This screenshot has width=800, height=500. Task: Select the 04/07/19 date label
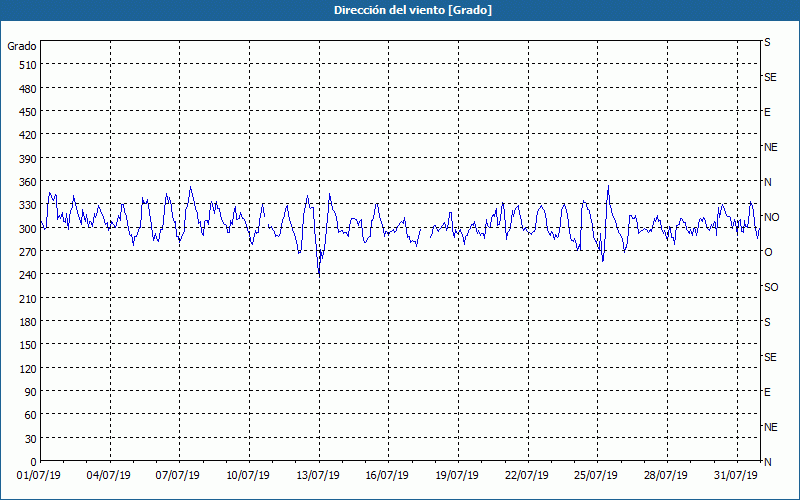point(108,476)
